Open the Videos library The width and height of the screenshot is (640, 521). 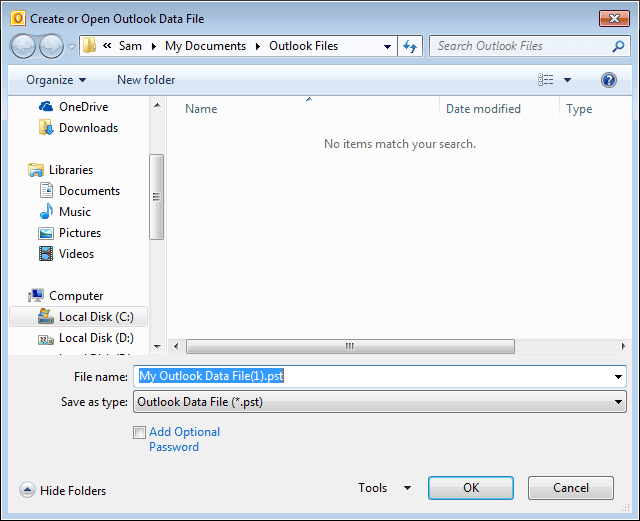[76, 254]
